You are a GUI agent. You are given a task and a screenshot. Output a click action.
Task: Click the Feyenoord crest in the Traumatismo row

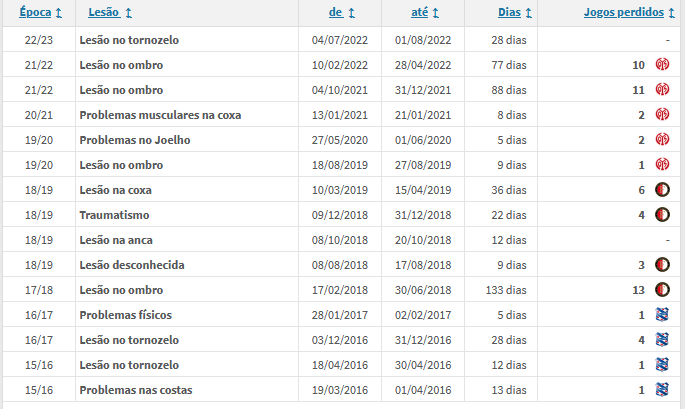tap(662, 215)
